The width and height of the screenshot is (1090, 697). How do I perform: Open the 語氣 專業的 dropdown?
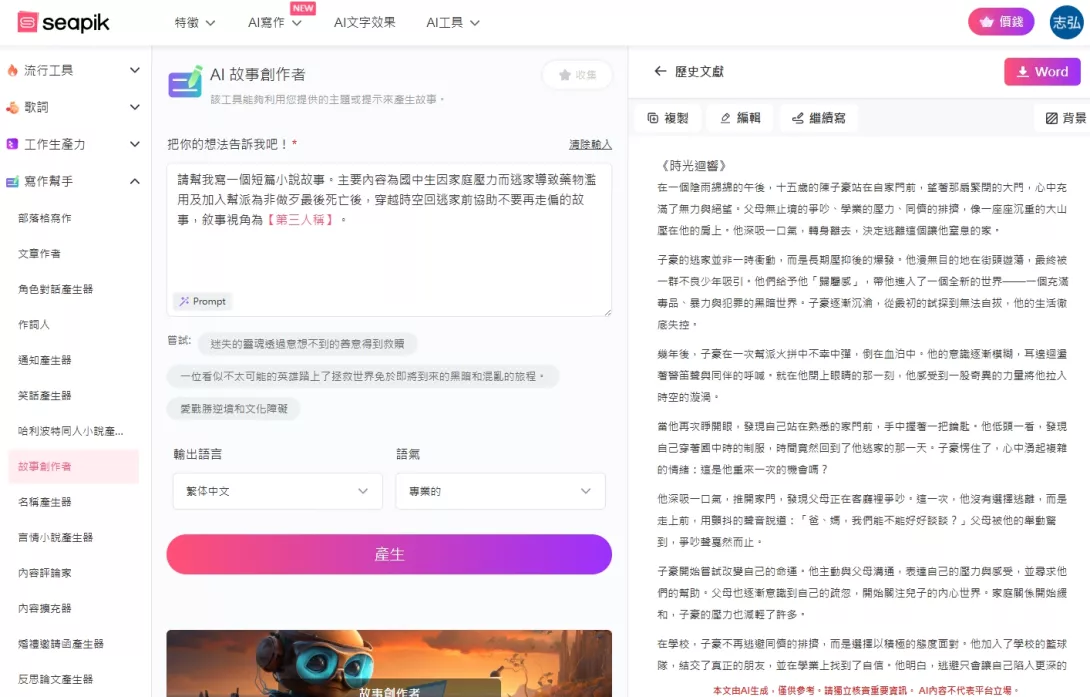pos(500,491)
